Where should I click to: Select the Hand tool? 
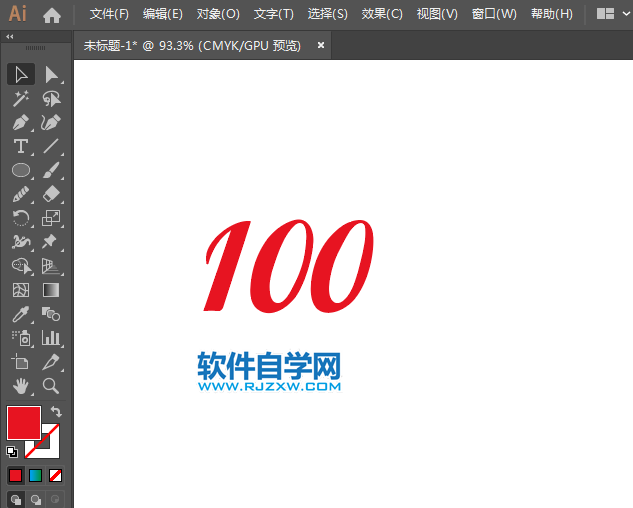[21, 386]
